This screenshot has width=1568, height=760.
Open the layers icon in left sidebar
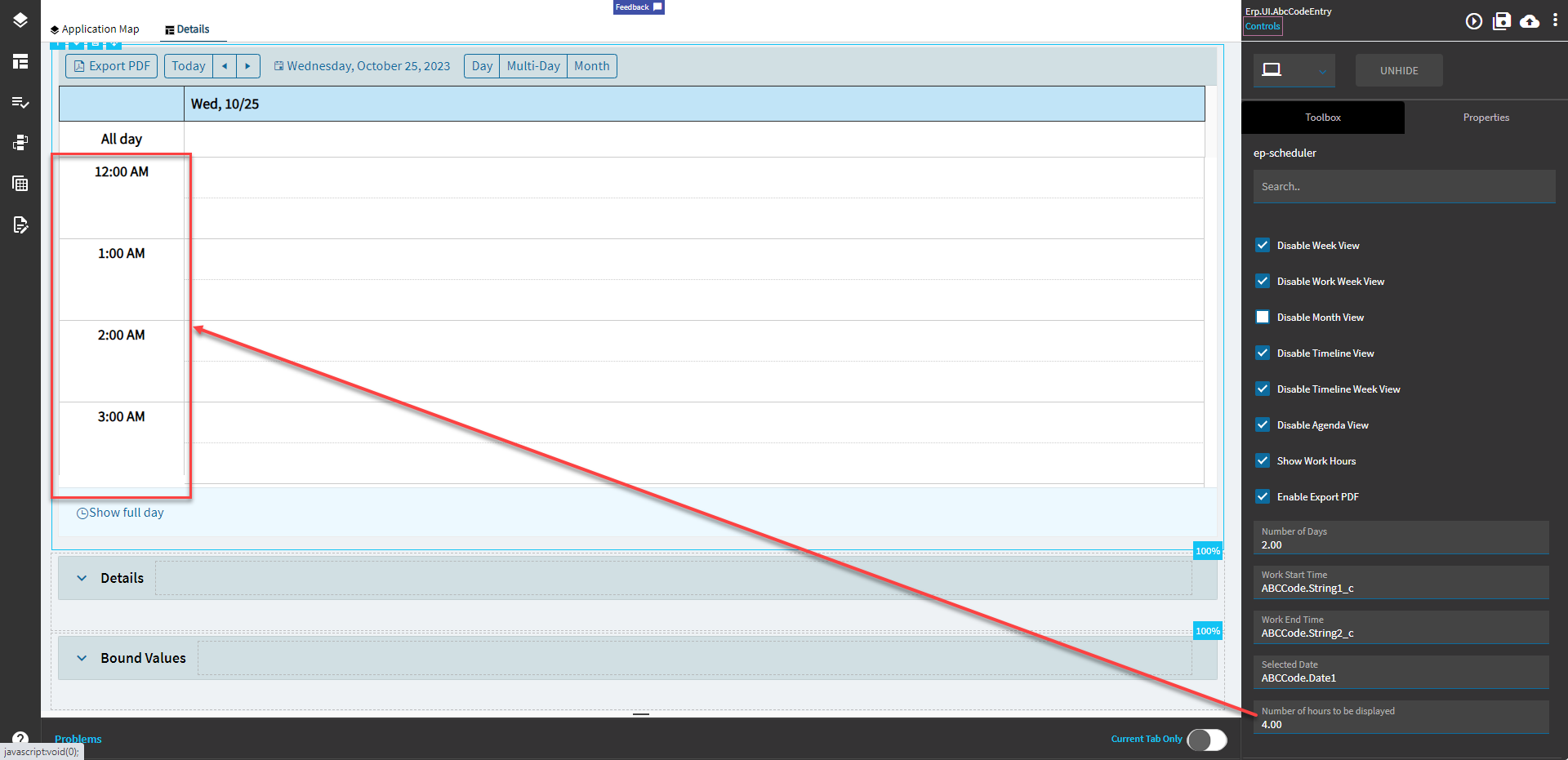[20, 20]
